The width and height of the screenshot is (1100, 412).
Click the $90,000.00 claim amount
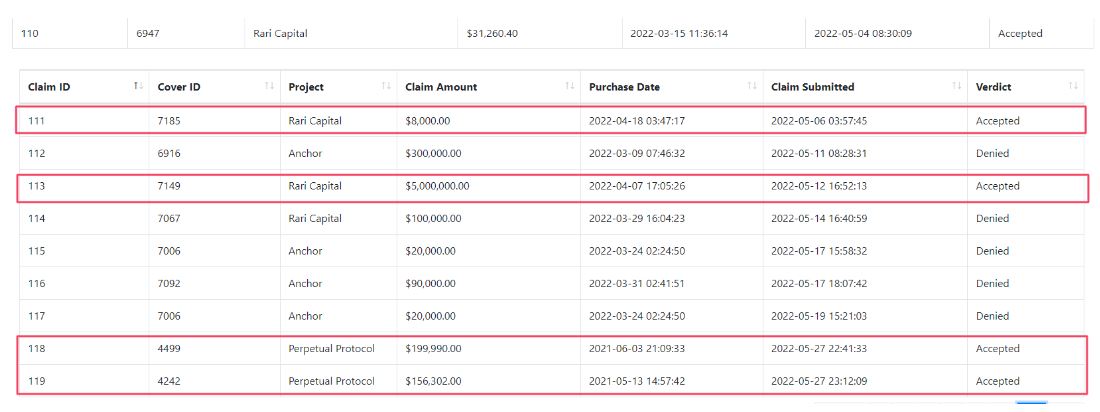431,284
